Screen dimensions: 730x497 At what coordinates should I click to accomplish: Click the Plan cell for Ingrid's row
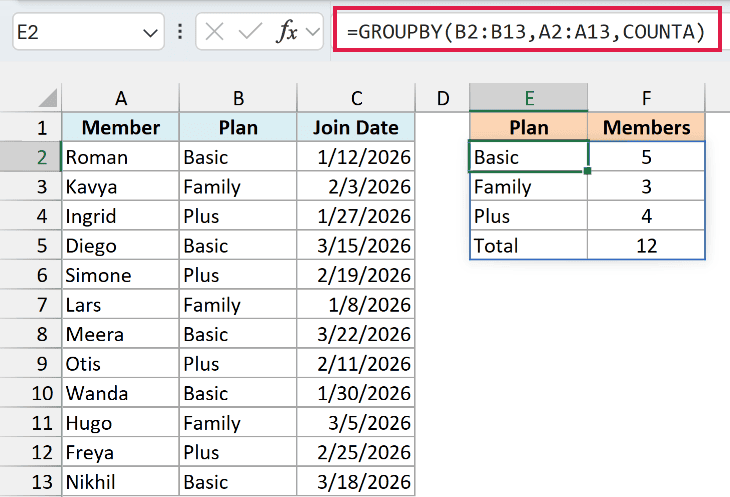pyautogui.click(x=238, y=216)
